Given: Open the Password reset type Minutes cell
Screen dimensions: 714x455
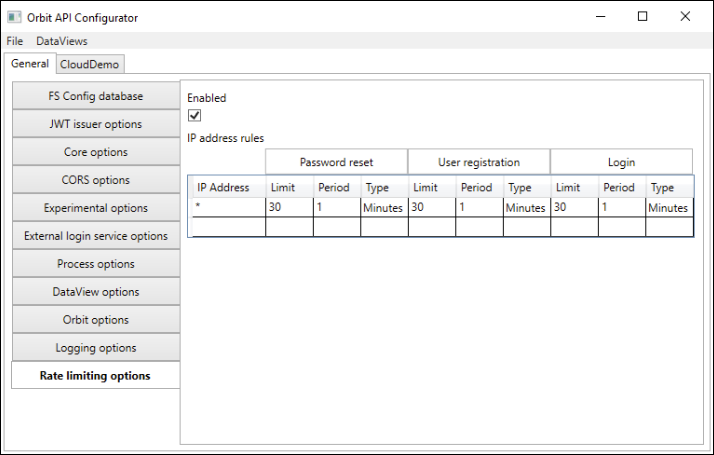Looking at the screenshot, I should [x=384, y=207].
